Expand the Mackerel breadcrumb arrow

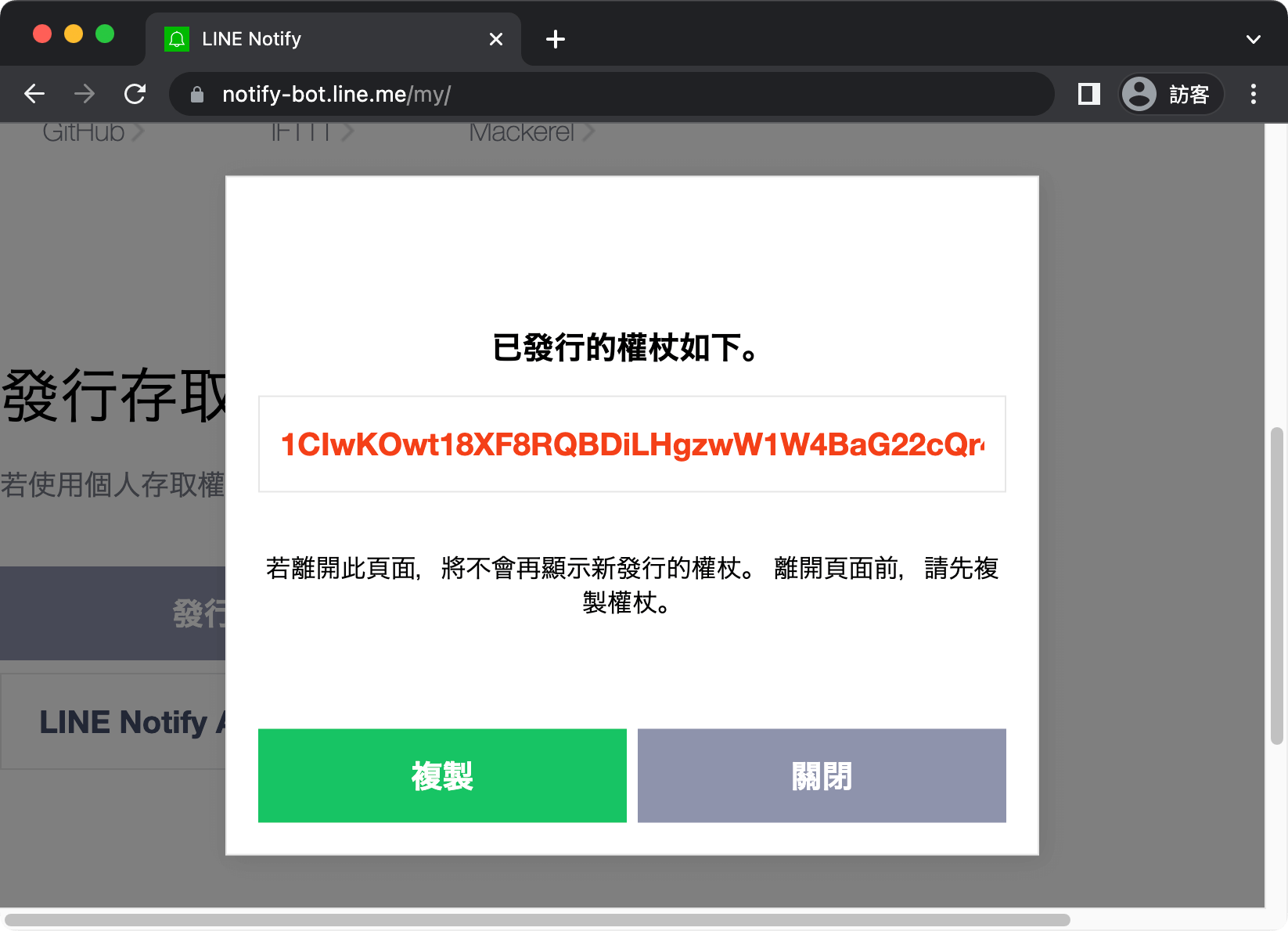click(589, 132)
